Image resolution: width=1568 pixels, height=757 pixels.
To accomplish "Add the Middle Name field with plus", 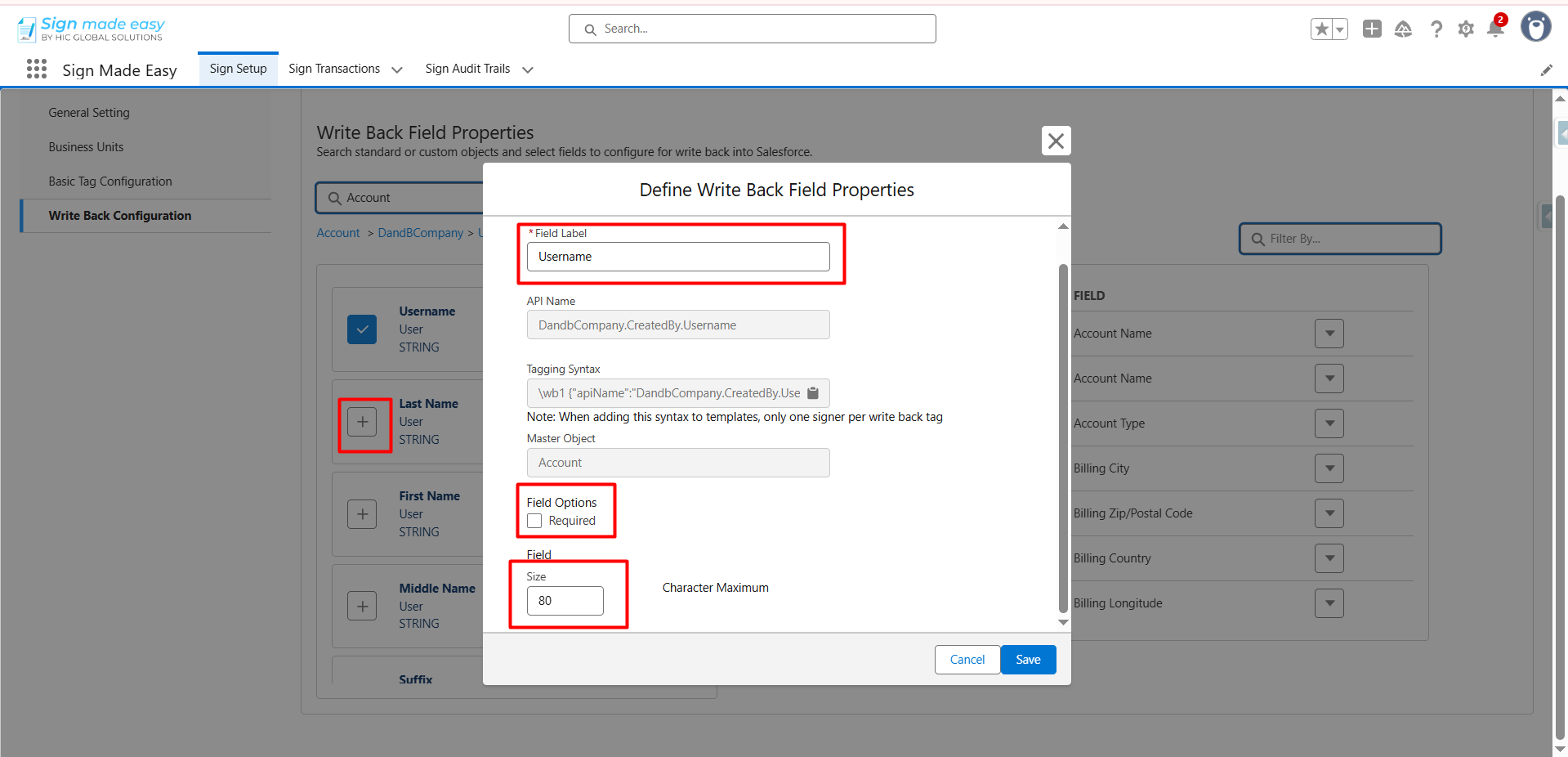I will point(362,607).
